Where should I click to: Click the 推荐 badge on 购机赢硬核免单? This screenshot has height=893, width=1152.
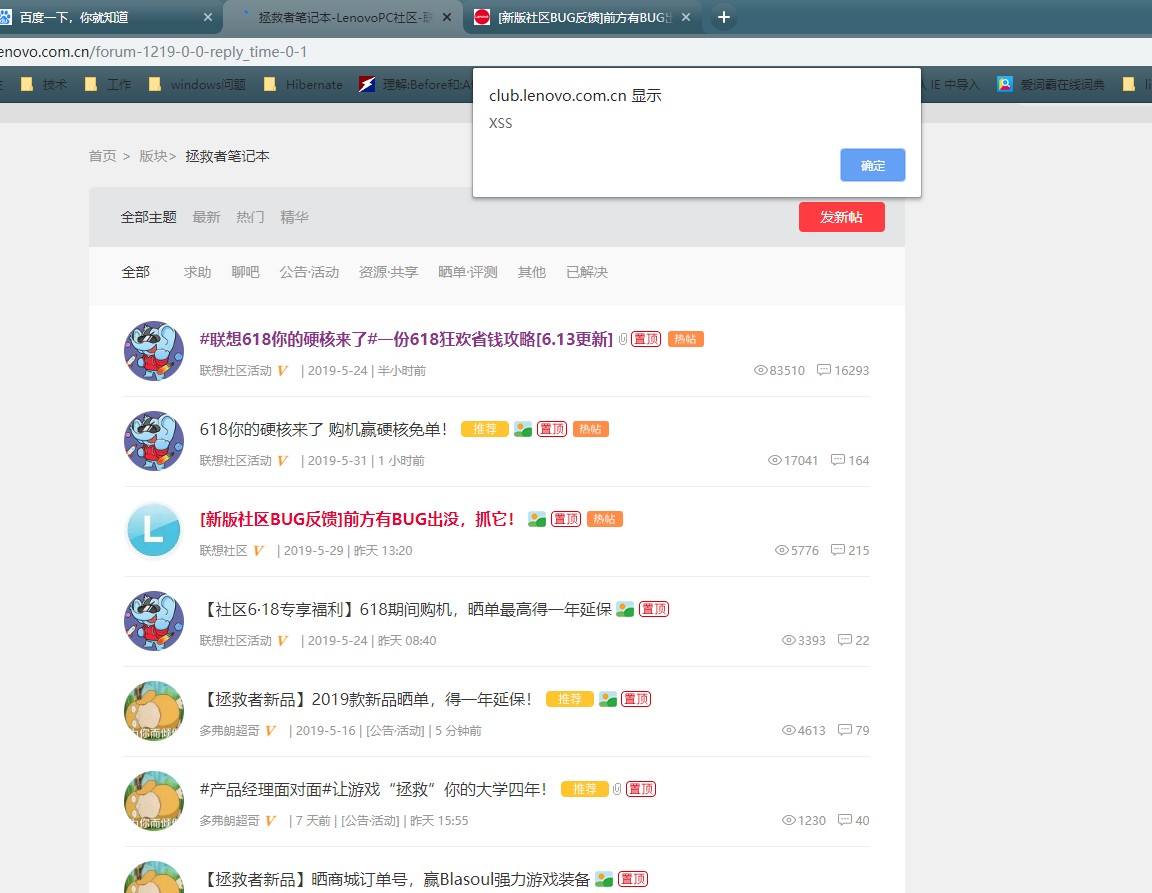(485, 429)
